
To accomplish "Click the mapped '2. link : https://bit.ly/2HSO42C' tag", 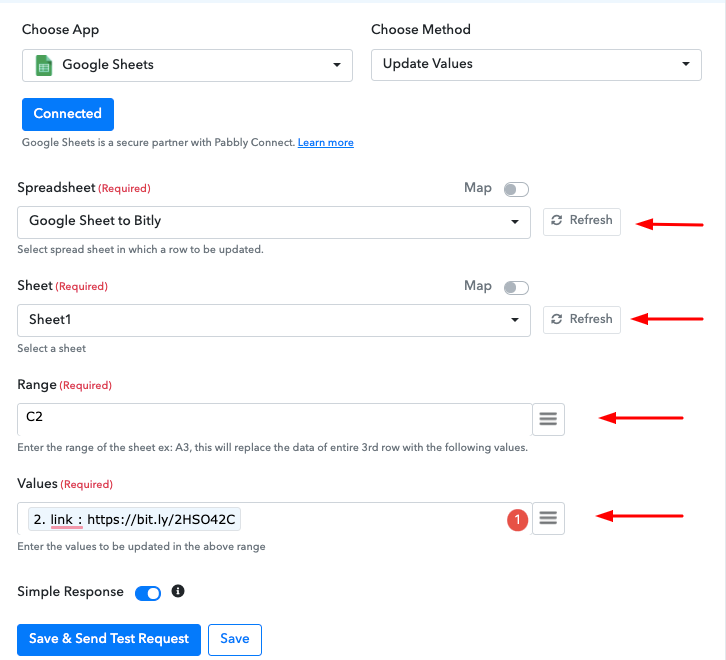I will coord(134,519).
